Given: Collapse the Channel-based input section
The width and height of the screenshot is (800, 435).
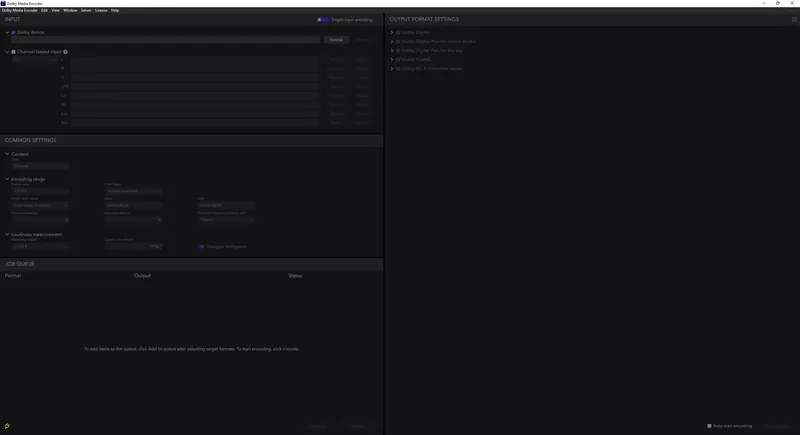Looking at the screenshot, I should click(x=7, y=52).
